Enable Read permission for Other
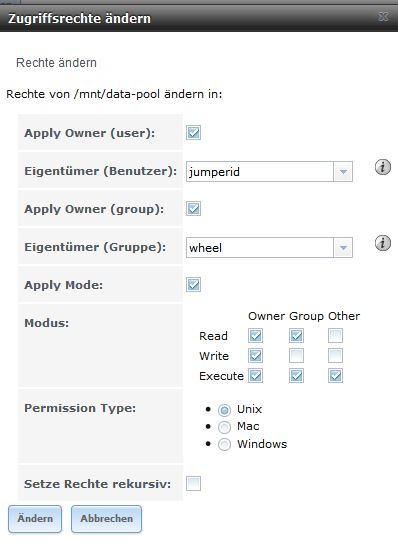The height and width of the screenshot is (543, 398). [335, 336]
